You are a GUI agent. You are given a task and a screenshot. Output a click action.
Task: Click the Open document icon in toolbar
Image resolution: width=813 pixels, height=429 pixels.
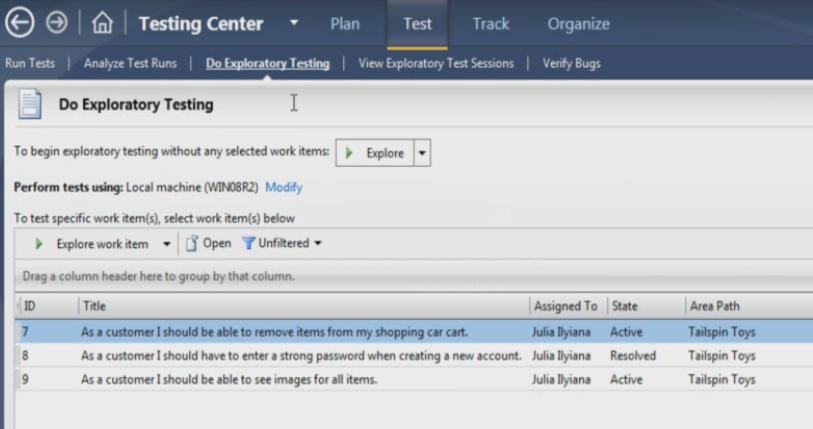192,243
